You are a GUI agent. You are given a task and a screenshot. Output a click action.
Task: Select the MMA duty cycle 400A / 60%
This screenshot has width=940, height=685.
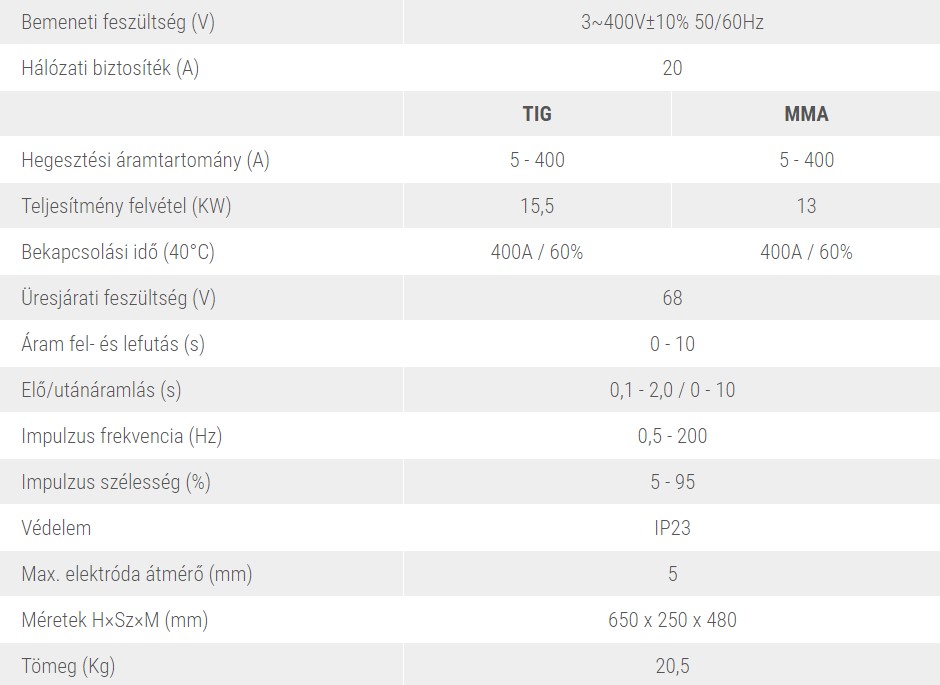coord(806,252)
